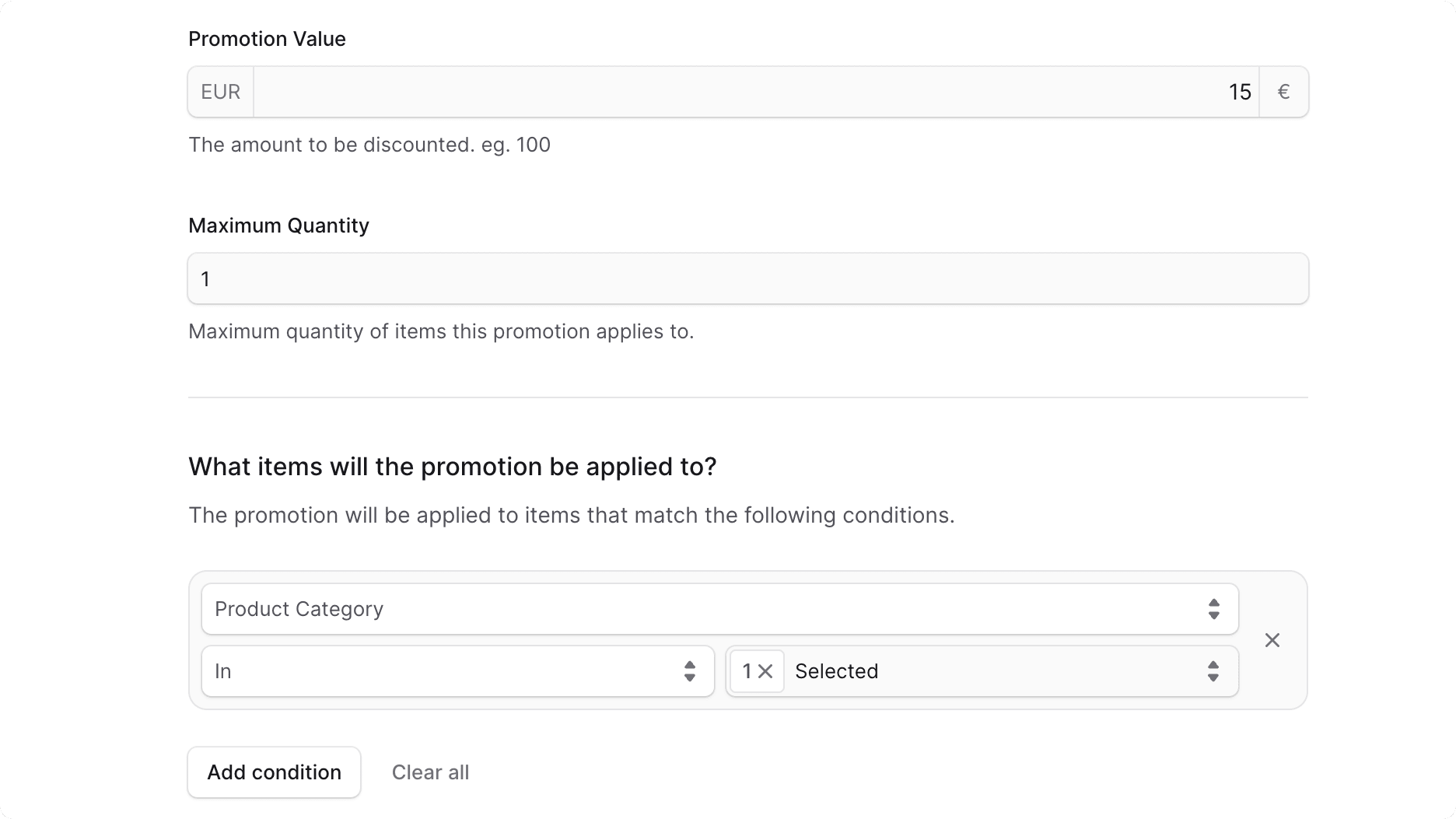This screenshot has height=819, width=1456.
Task: Click the chevron icon beside Selected
Action: click(1213, 670)
